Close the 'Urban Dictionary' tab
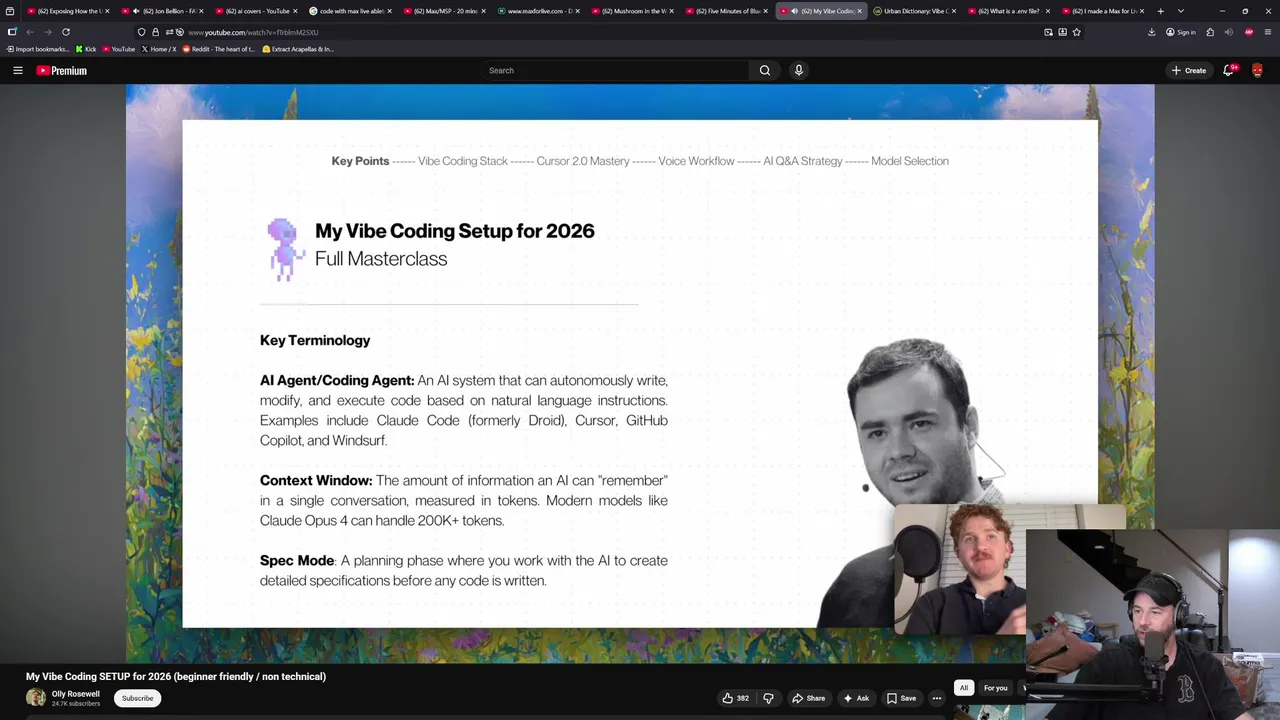 [954, 11]
